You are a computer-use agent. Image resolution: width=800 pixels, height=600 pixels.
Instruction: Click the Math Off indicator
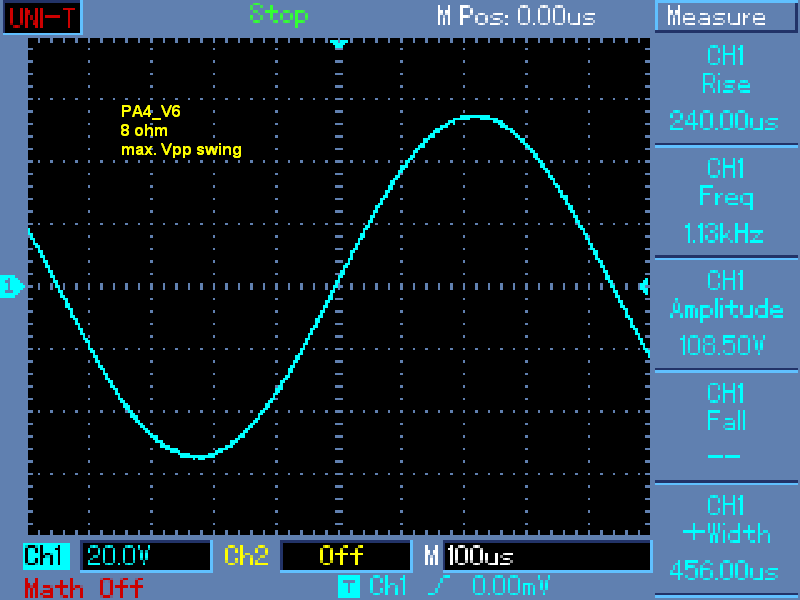(x=84, y=588)
